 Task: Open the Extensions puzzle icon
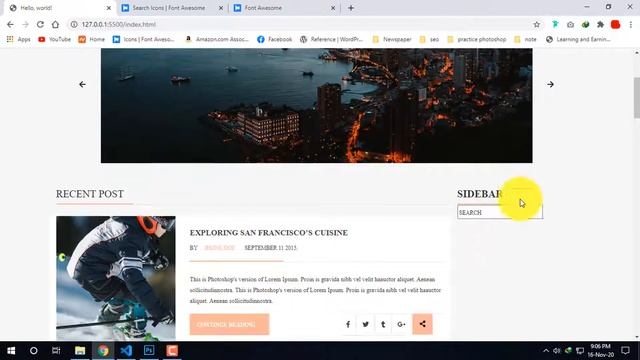[x=600, y=24]
